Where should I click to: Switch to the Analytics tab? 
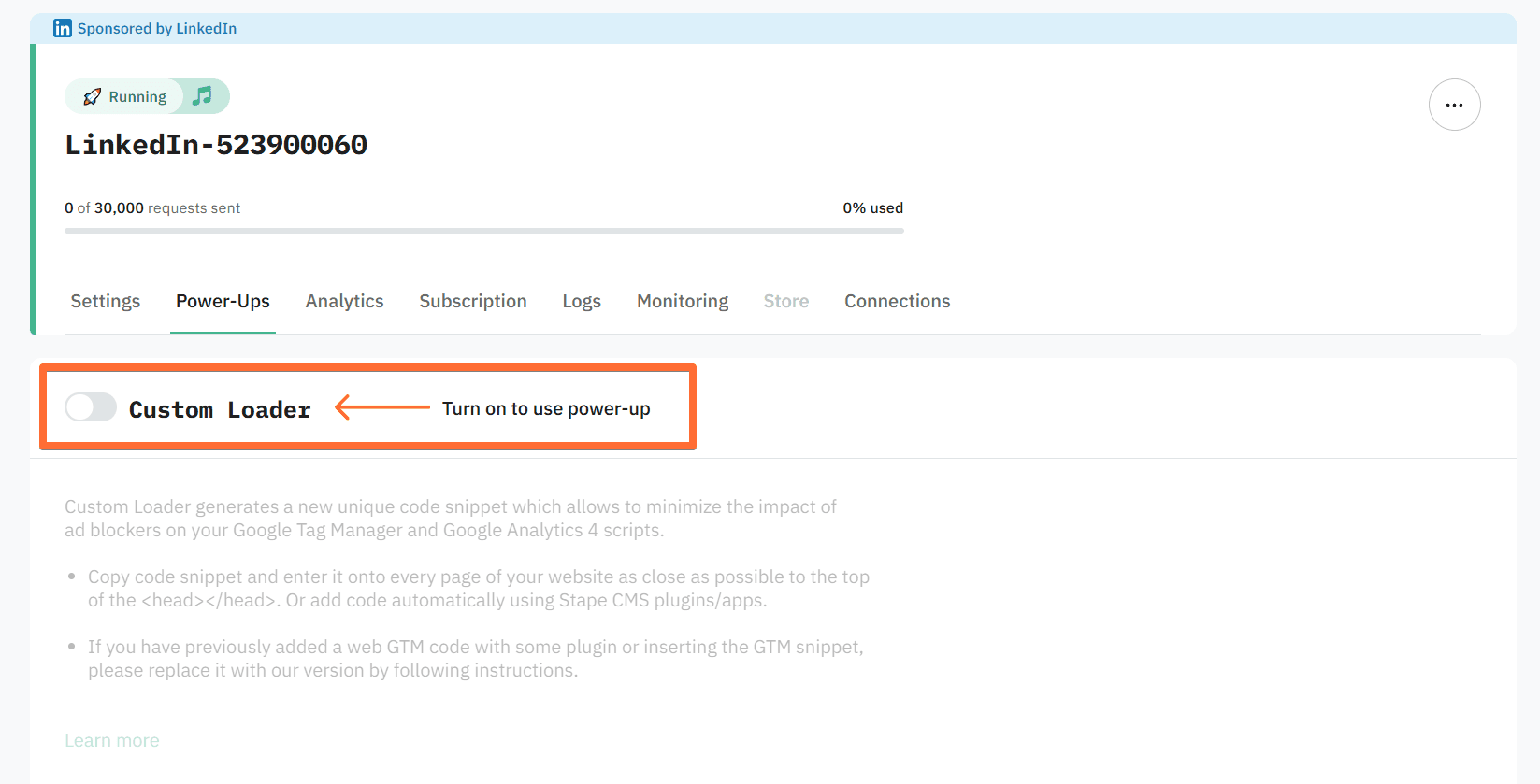coord(344,301)
